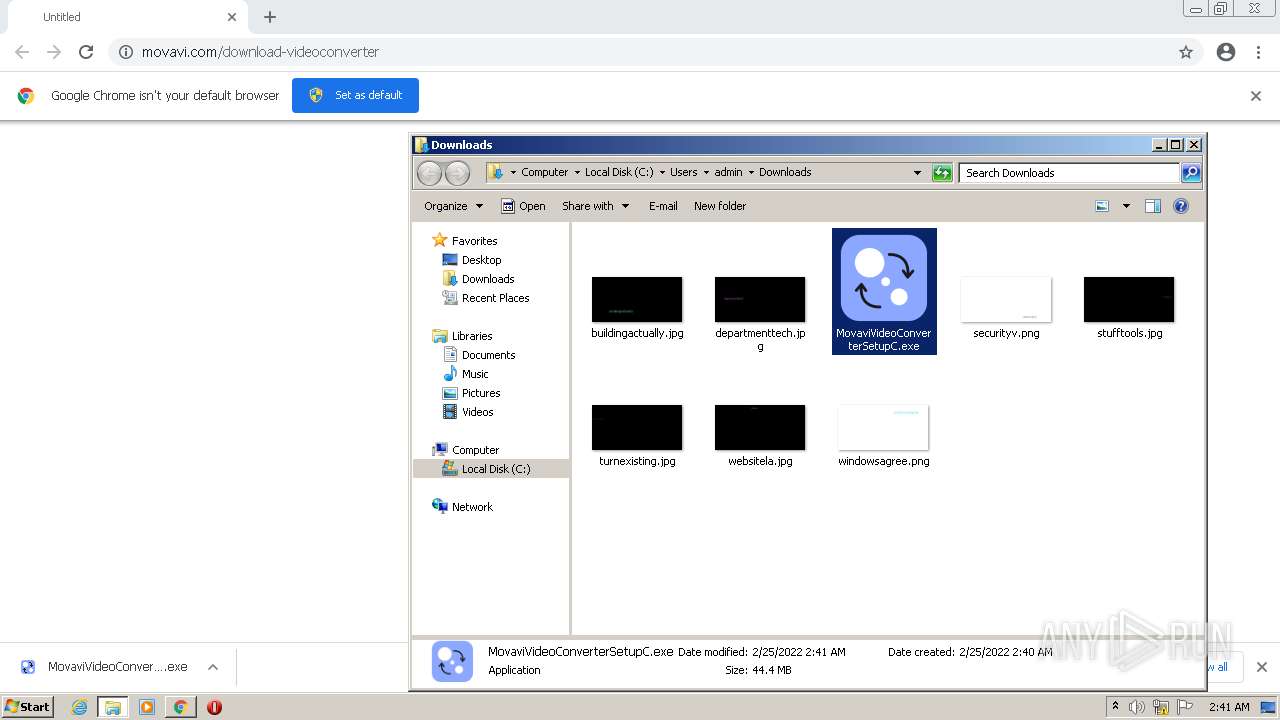Screen dimensions: 1280x720
Task: Open Chrome three-dot menu
Action: [1259, 52]
